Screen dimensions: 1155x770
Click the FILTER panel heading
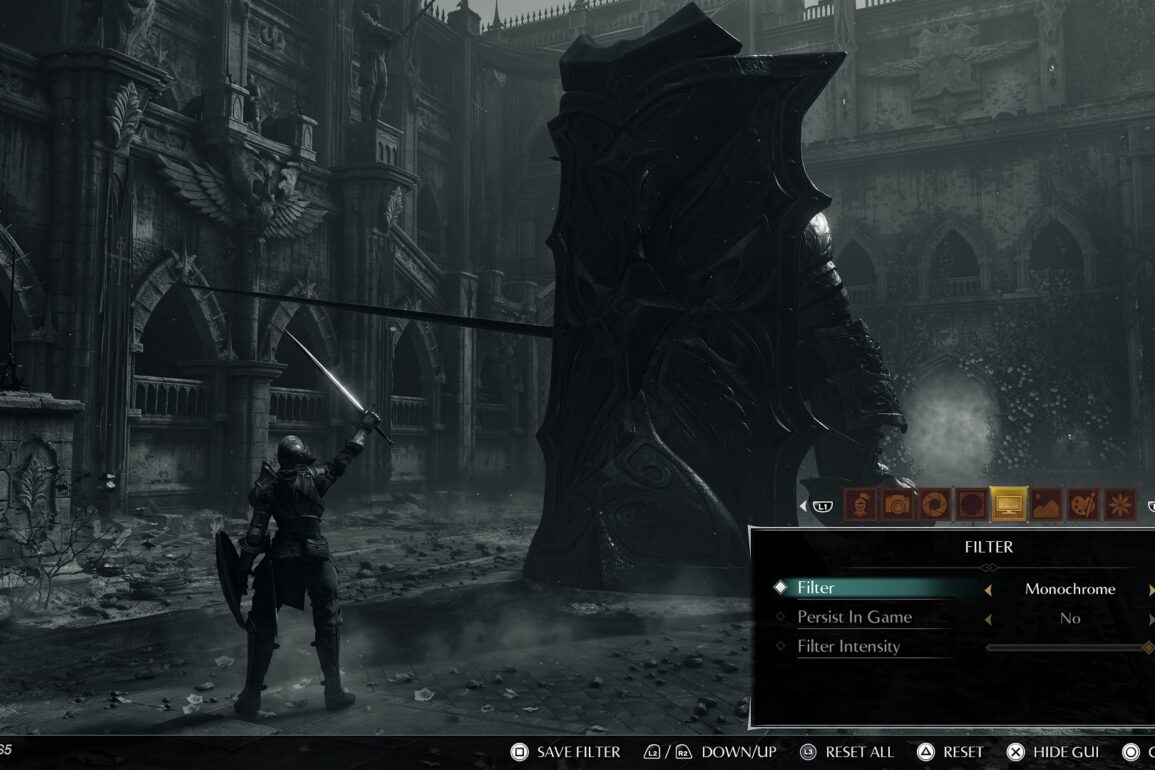[989, 547]
